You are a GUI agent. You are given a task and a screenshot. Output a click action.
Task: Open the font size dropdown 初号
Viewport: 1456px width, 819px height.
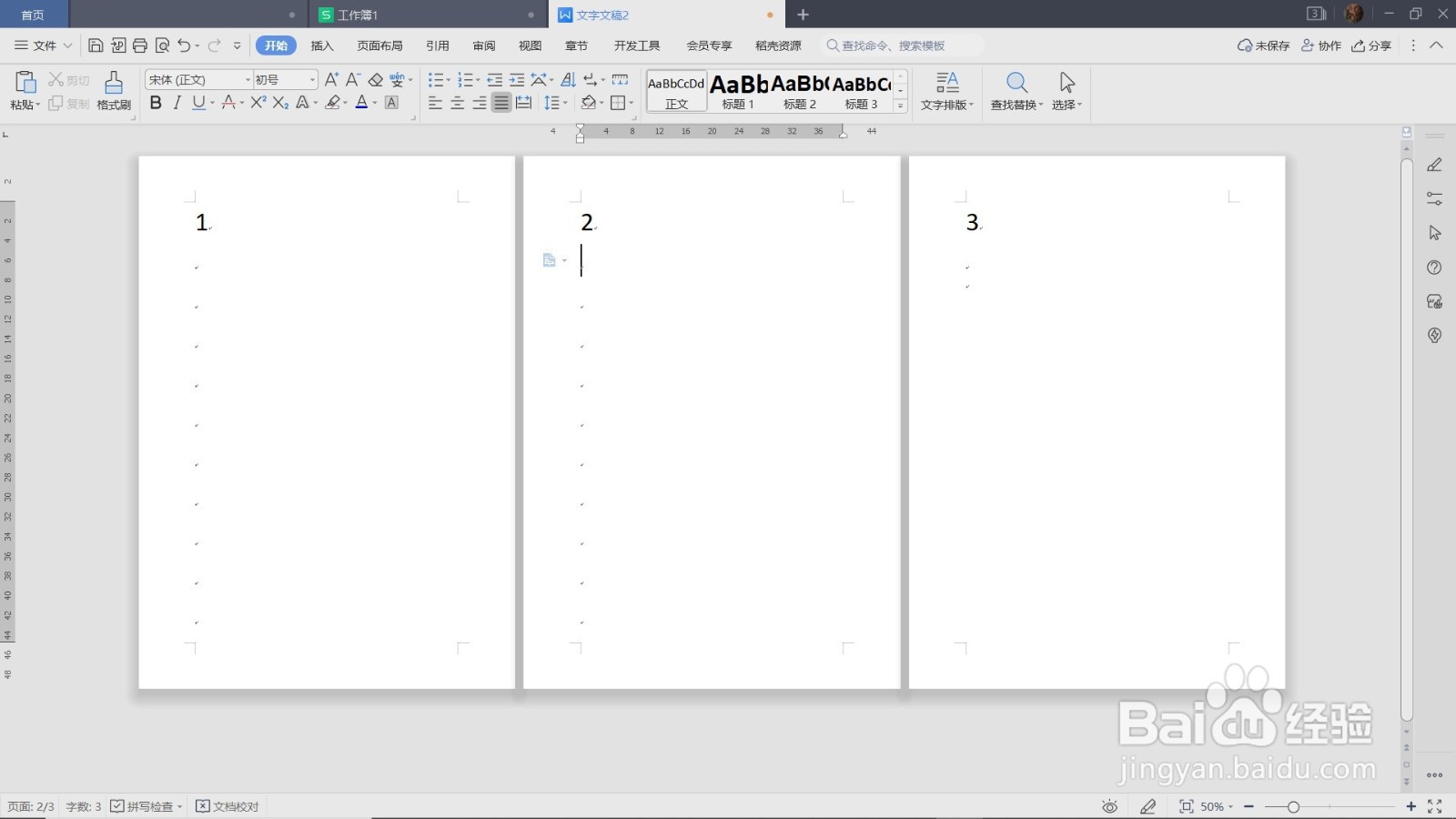point(312,80)
